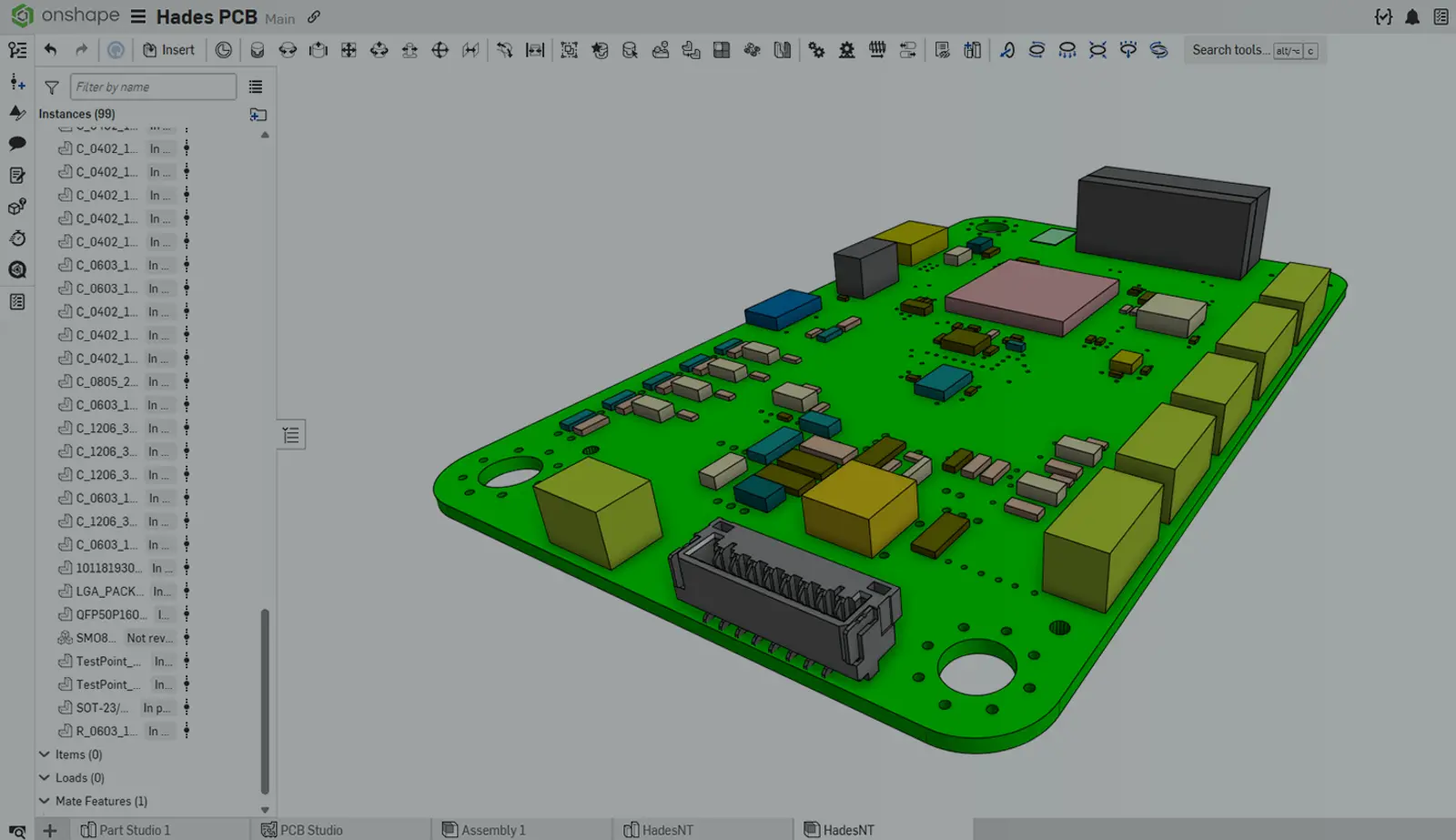
Task: Collapse the Loads (0) section
Action: [44, 778]
